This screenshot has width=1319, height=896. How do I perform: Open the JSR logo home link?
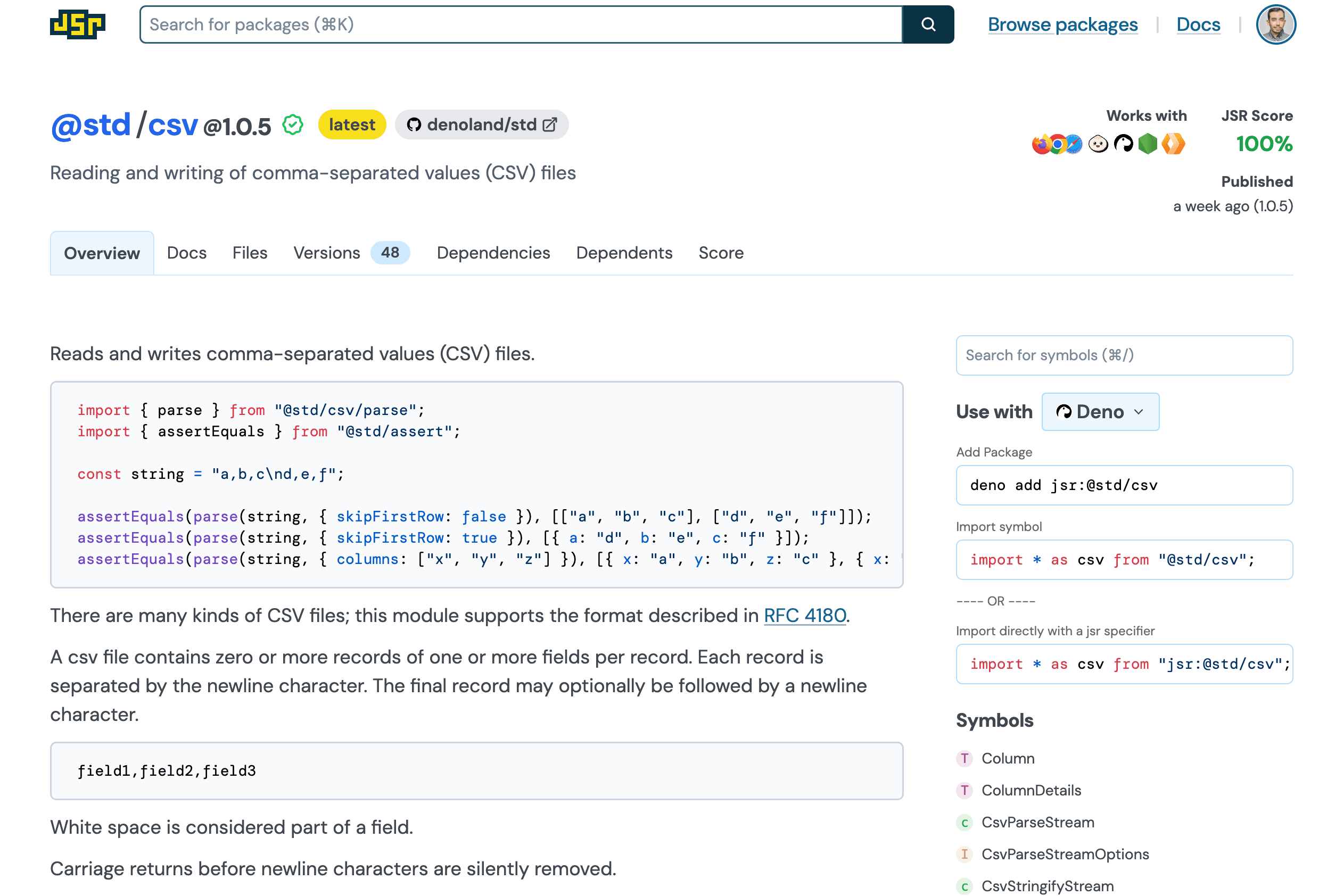78,24
